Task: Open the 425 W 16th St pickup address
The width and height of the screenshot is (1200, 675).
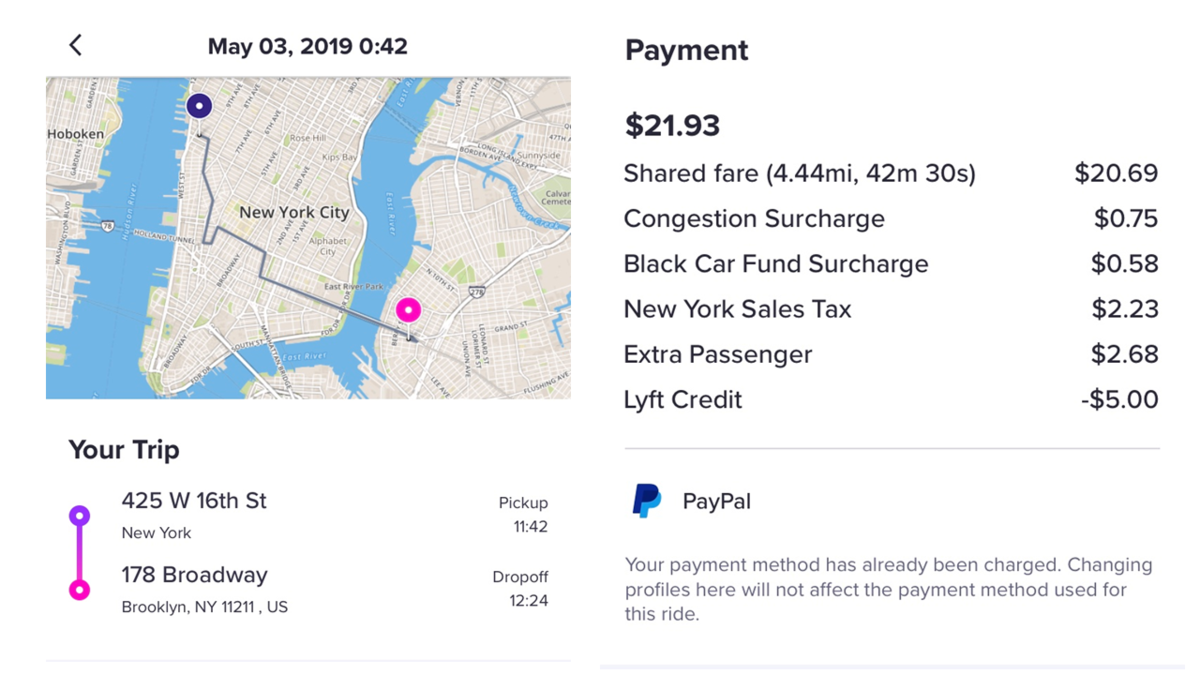Action: pos(194,500)
